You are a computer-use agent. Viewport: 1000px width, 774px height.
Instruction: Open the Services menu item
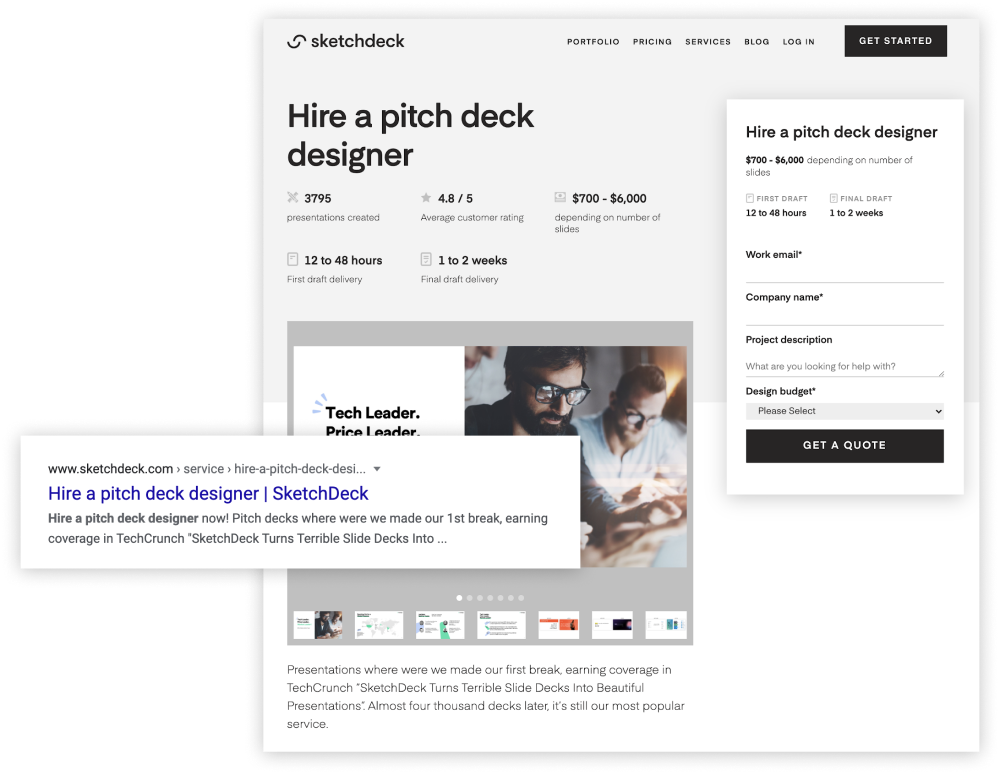coord(708,41)
